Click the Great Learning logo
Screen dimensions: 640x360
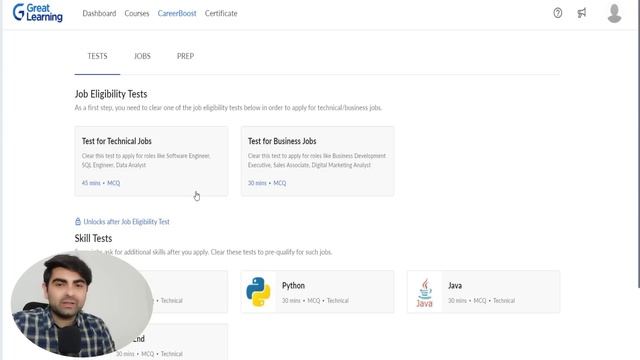(x=38, y=13)
